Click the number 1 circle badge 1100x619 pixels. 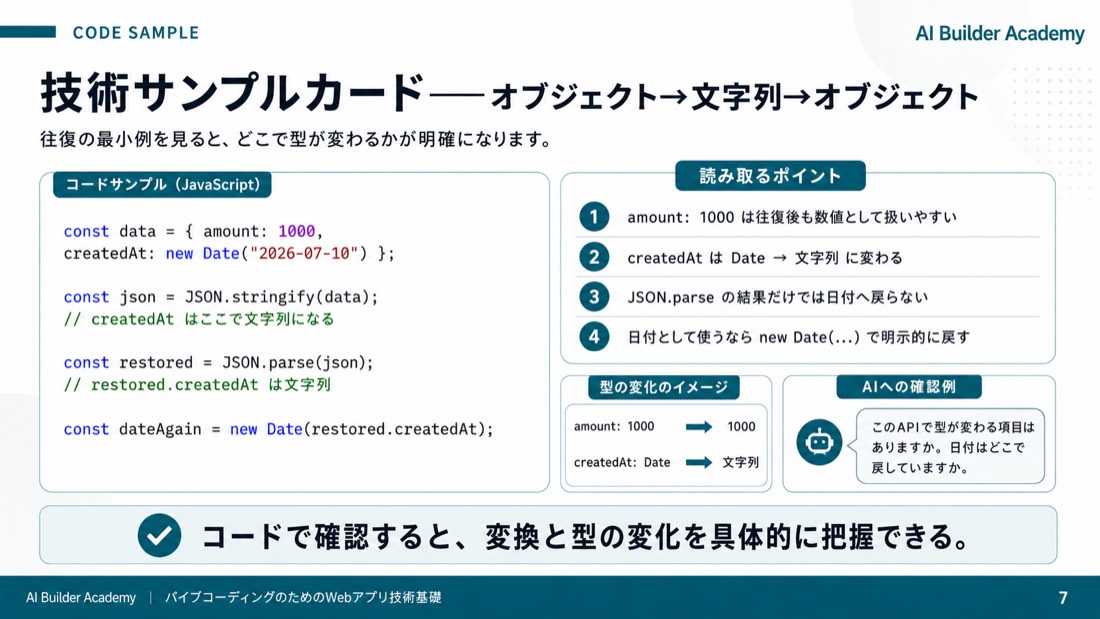(x=593, y=217)
